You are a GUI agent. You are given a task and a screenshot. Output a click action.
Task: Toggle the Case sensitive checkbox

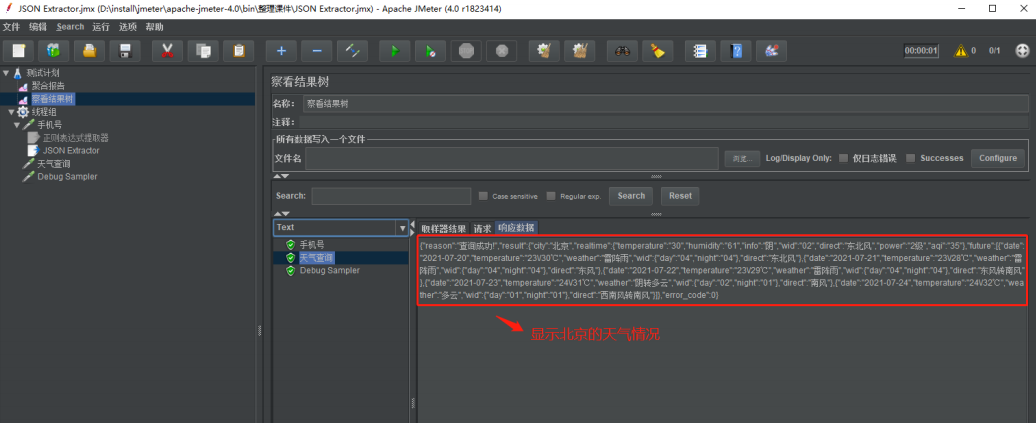(483, 196)
